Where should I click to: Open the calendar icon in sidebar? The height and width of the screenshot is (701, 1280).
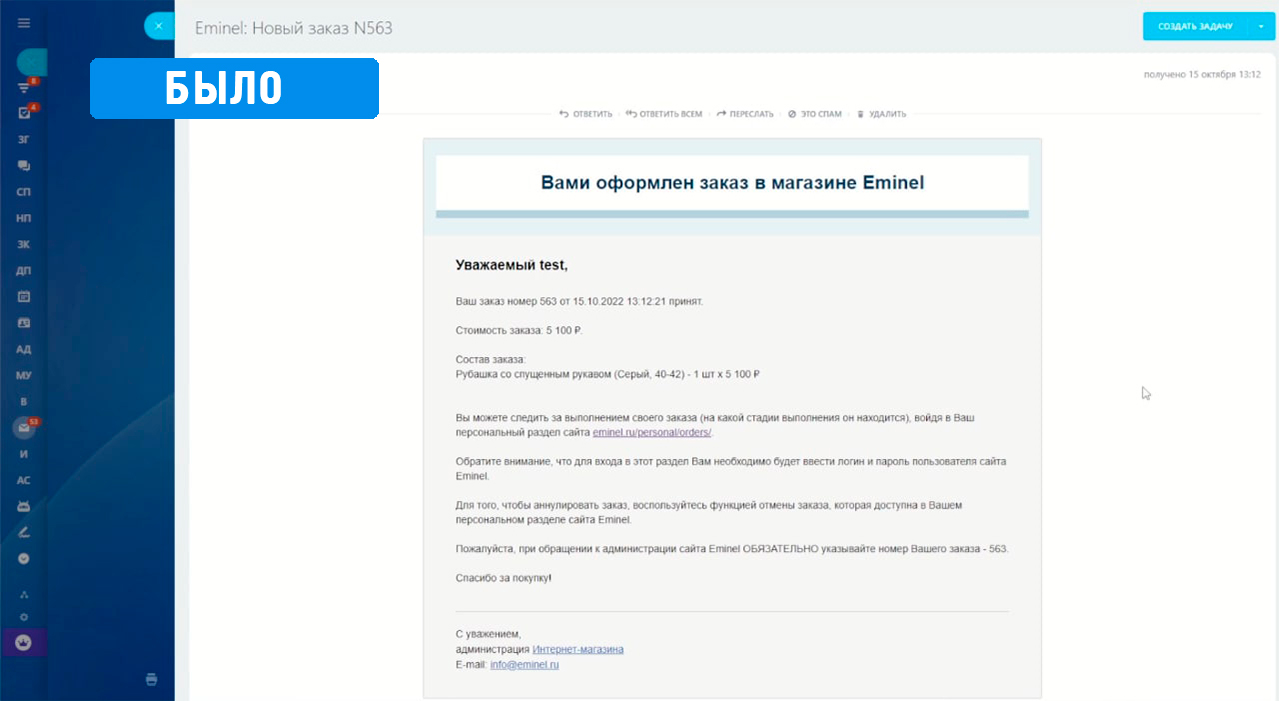coord(24,297)
